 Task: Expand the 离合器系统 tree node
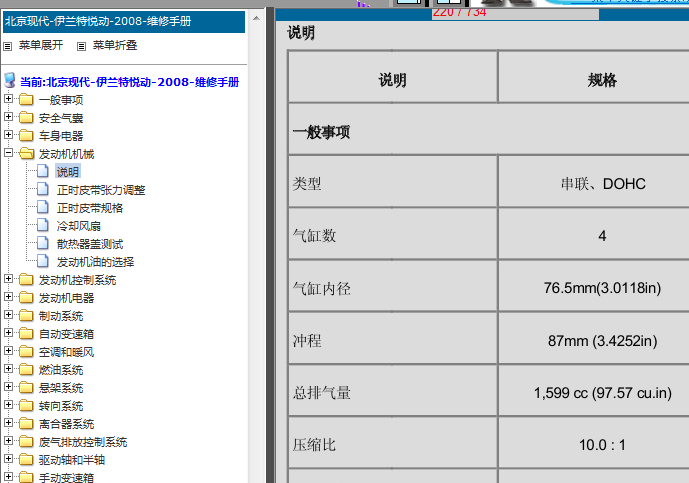point(8,423)
